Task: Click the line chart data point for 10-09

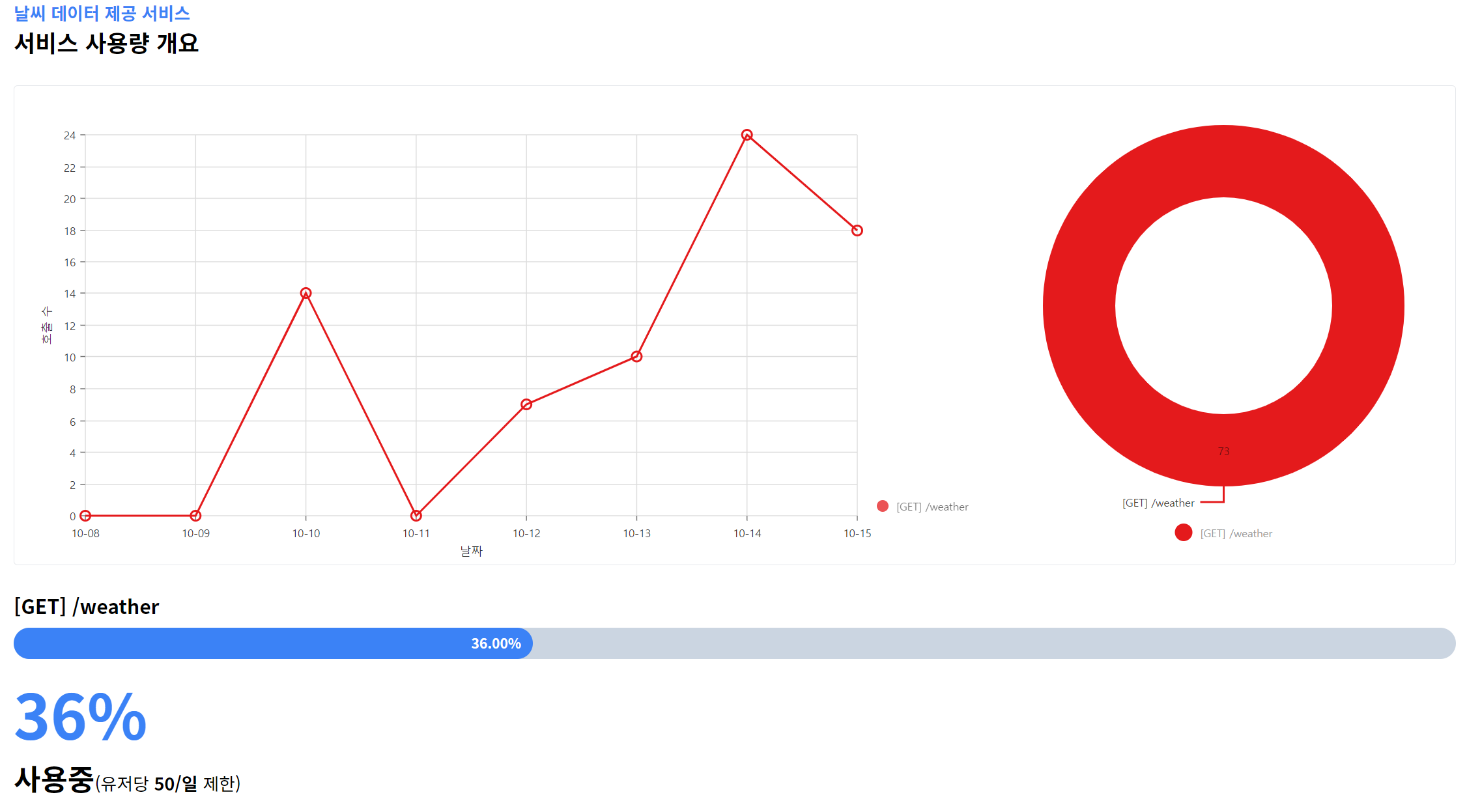Action: pyautogui.click(x=195, y=516)
